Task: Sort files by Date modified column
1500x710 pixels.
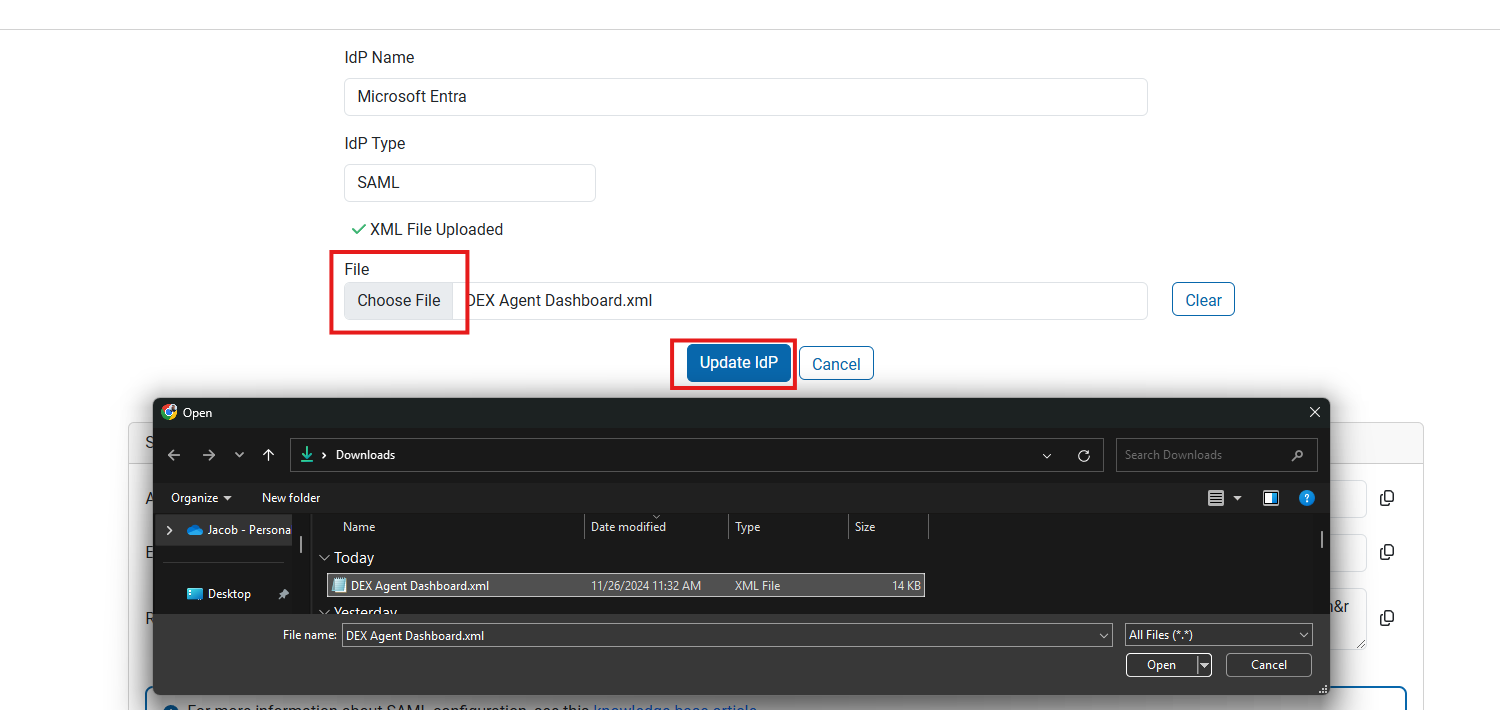Action: (628, 527)
